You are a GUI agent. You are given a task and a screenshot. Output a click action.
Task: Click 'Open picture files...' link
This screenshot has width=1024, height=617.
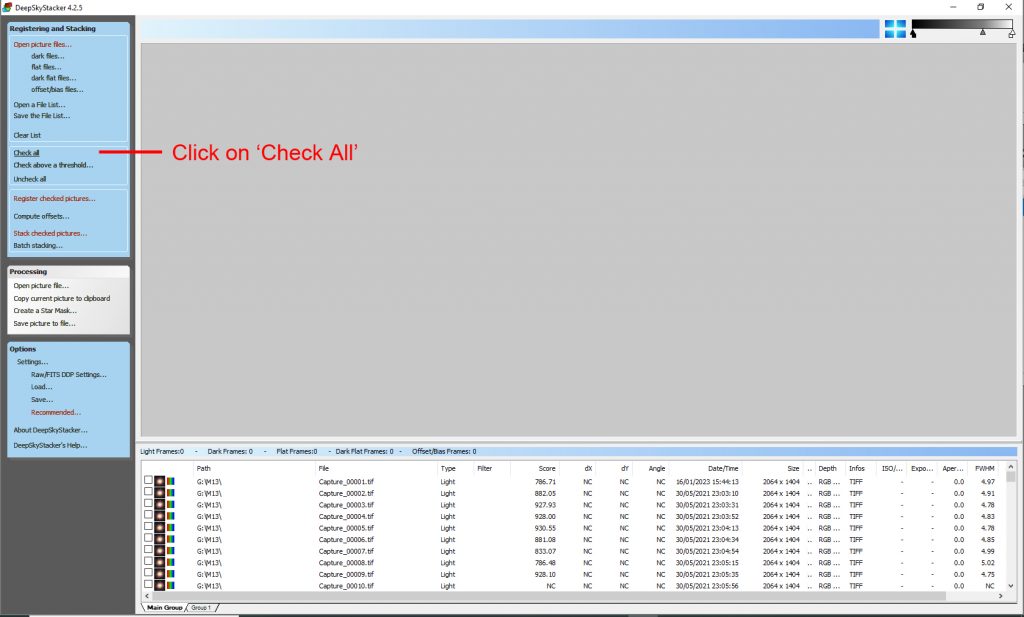(42, 44)
